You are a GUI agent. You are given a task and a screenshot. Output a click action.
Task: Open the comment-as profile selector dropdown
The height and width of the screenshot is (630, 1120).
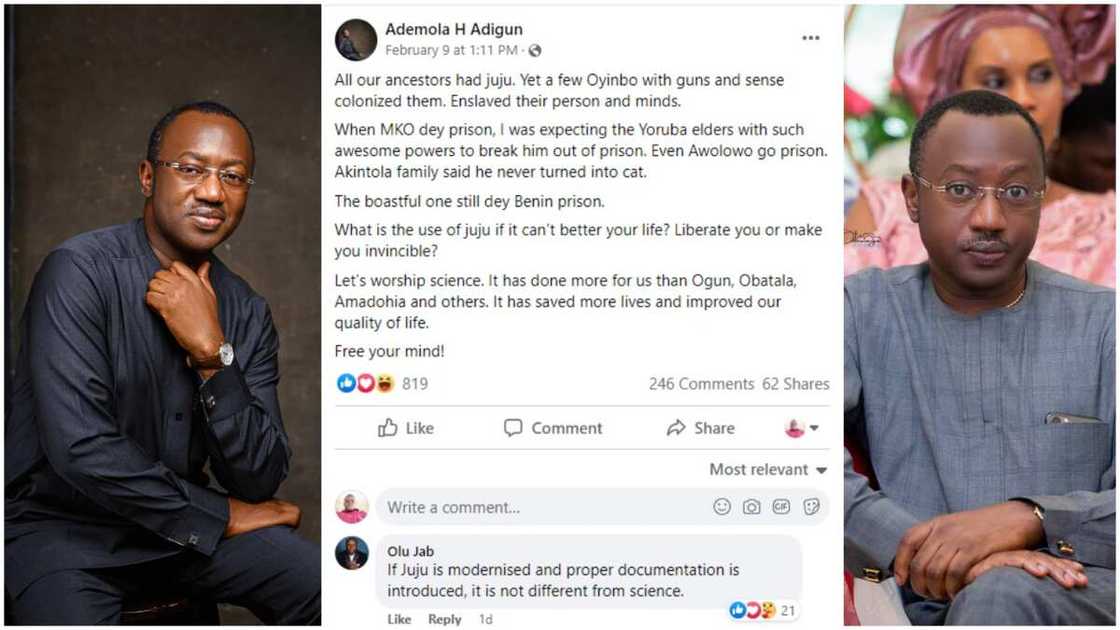tap(802, 428)
